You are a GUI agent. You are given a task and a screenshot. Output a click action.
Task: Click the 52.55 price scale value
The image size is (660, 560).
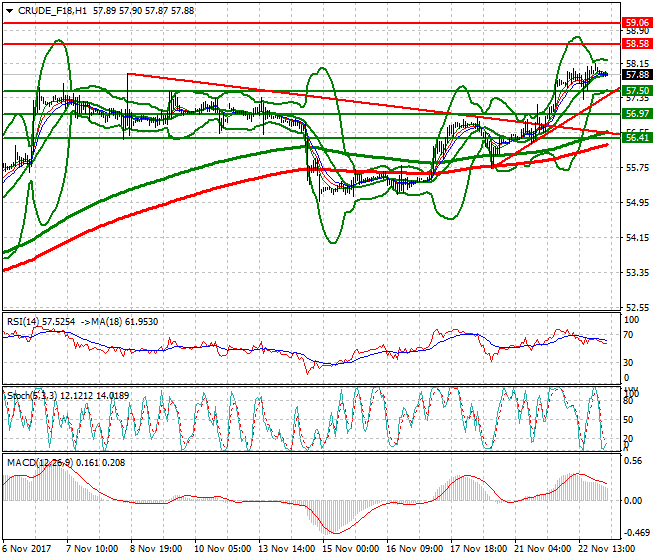point(637,307)
